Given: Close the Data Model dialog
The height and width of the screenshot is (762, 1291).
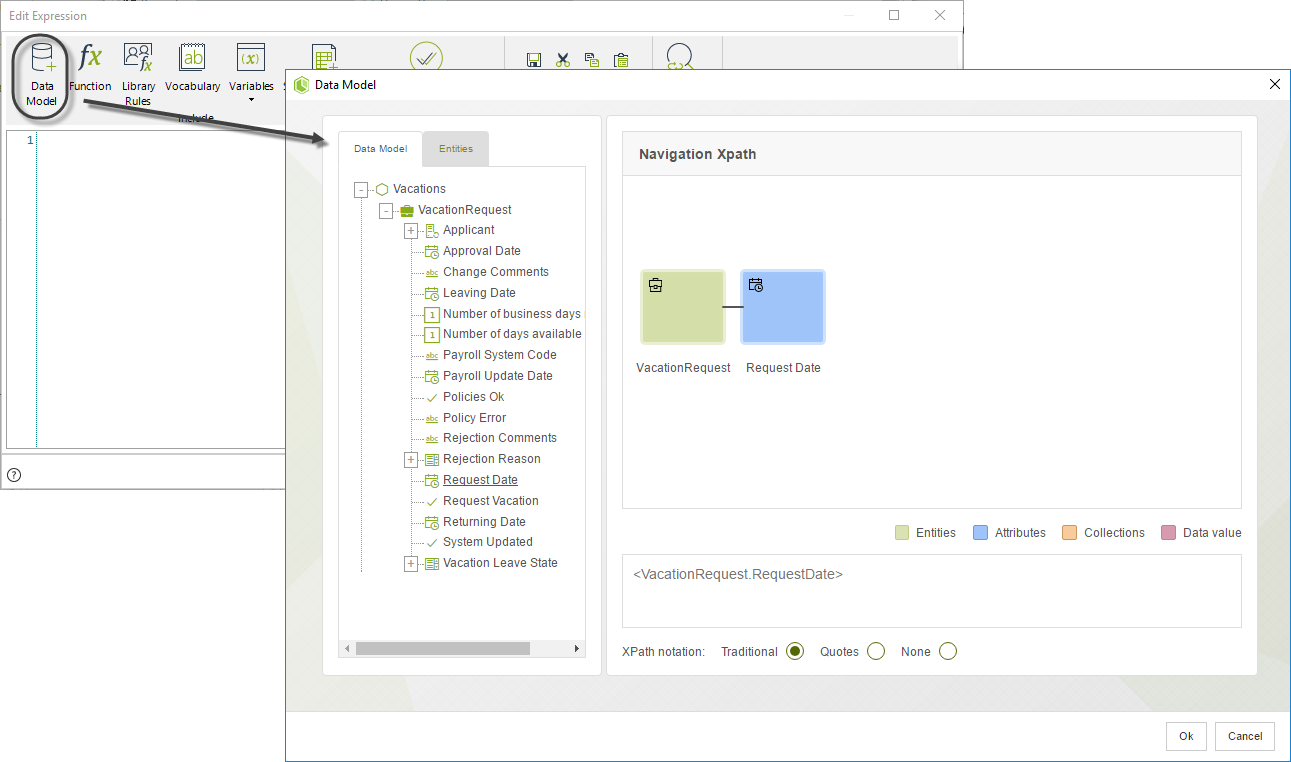Looking at the screenshot, I should tap(1275, 85).
